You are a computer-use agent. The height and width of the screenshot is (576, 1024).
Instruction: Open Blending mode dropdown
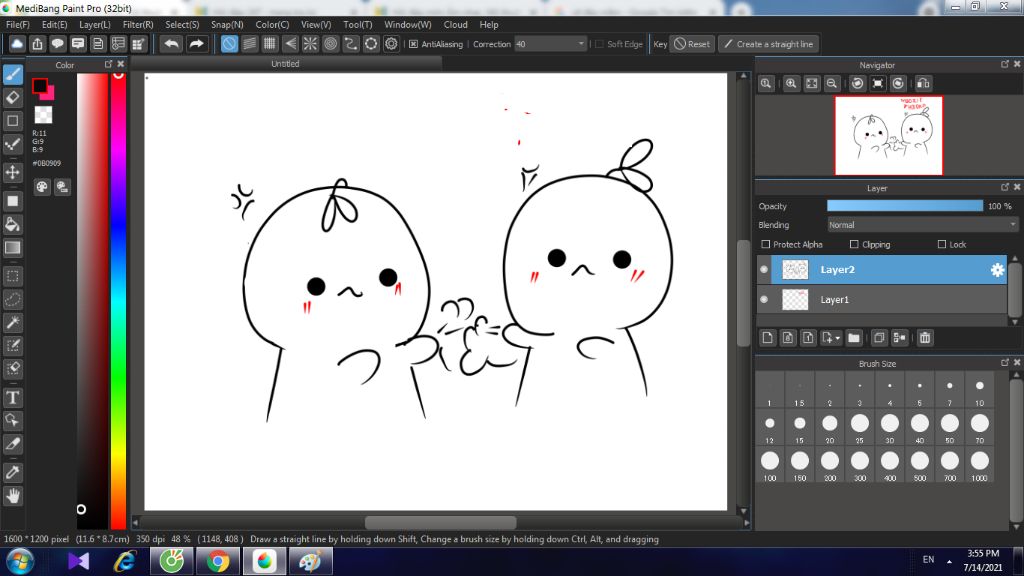pos(922,225)
